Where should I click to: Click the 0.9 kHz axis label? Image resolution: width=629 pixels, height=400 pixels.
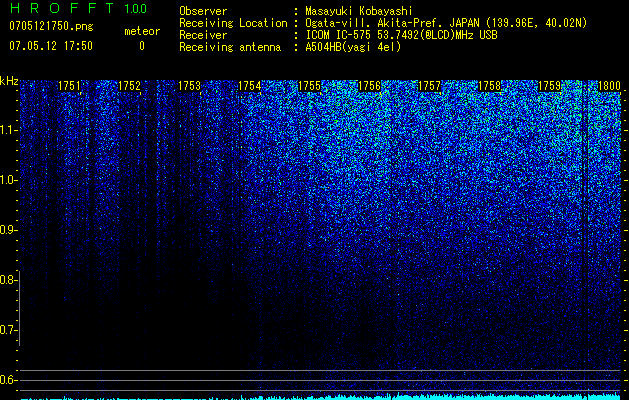coord(7,230)
